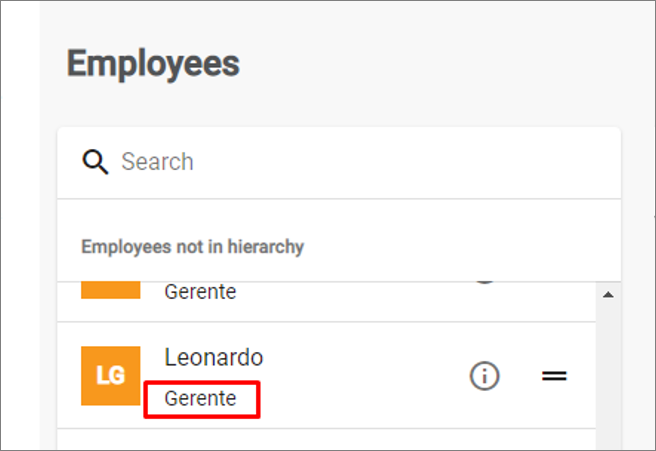Click Leonardo's Gerente role label
The width and height of the screenshot is (656, 451).
(200, 398)
